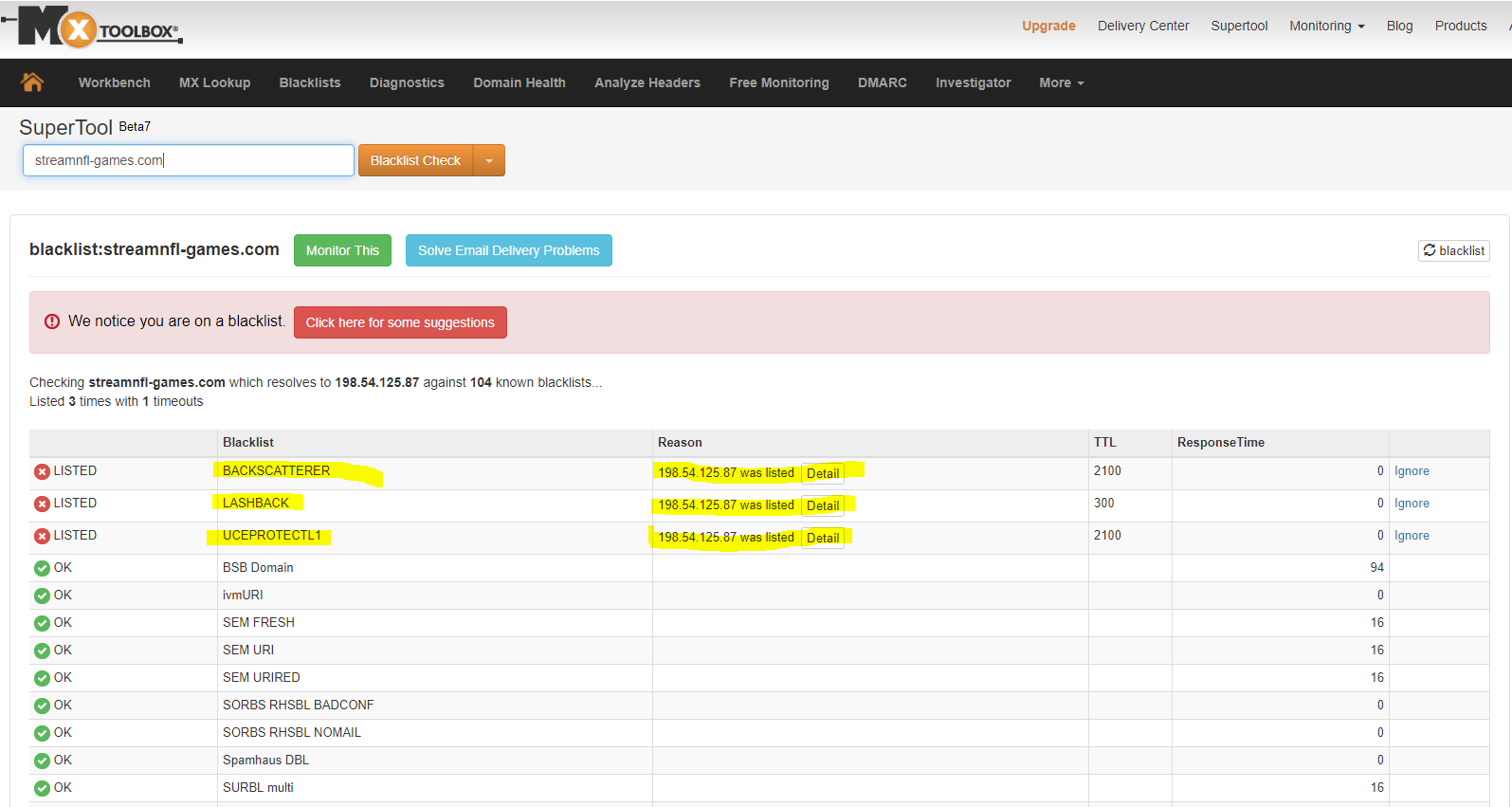The image size is (1512, 807).
Task: Click the BACKSCATTERER blacklist name
Action: tap(277, 470)
